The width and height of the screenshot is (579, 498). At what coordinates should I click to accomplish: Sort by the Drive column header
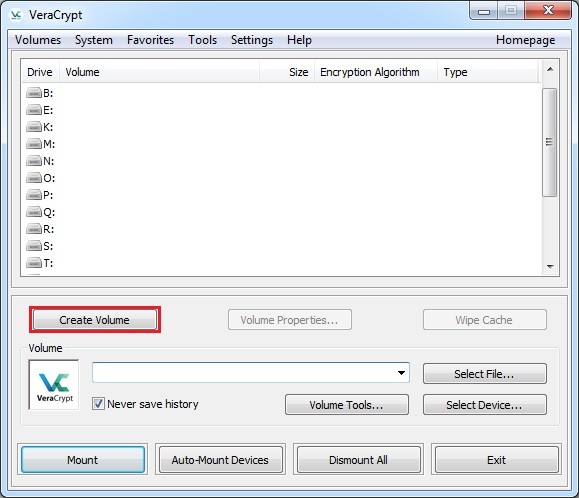40,72
